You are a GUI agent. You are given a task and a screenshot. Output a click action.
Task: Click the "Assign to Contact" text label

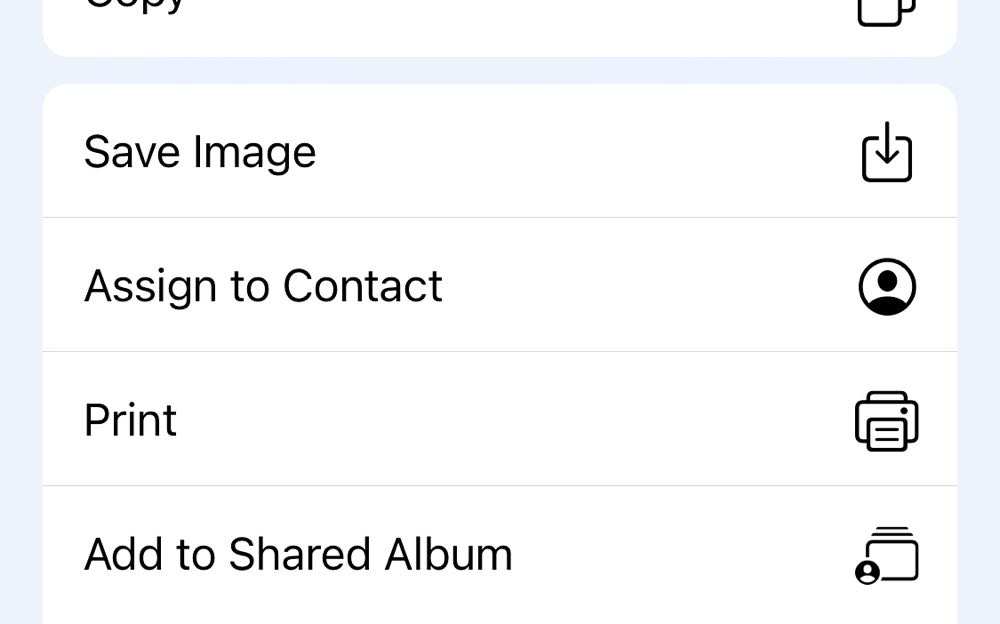[263, 286]
